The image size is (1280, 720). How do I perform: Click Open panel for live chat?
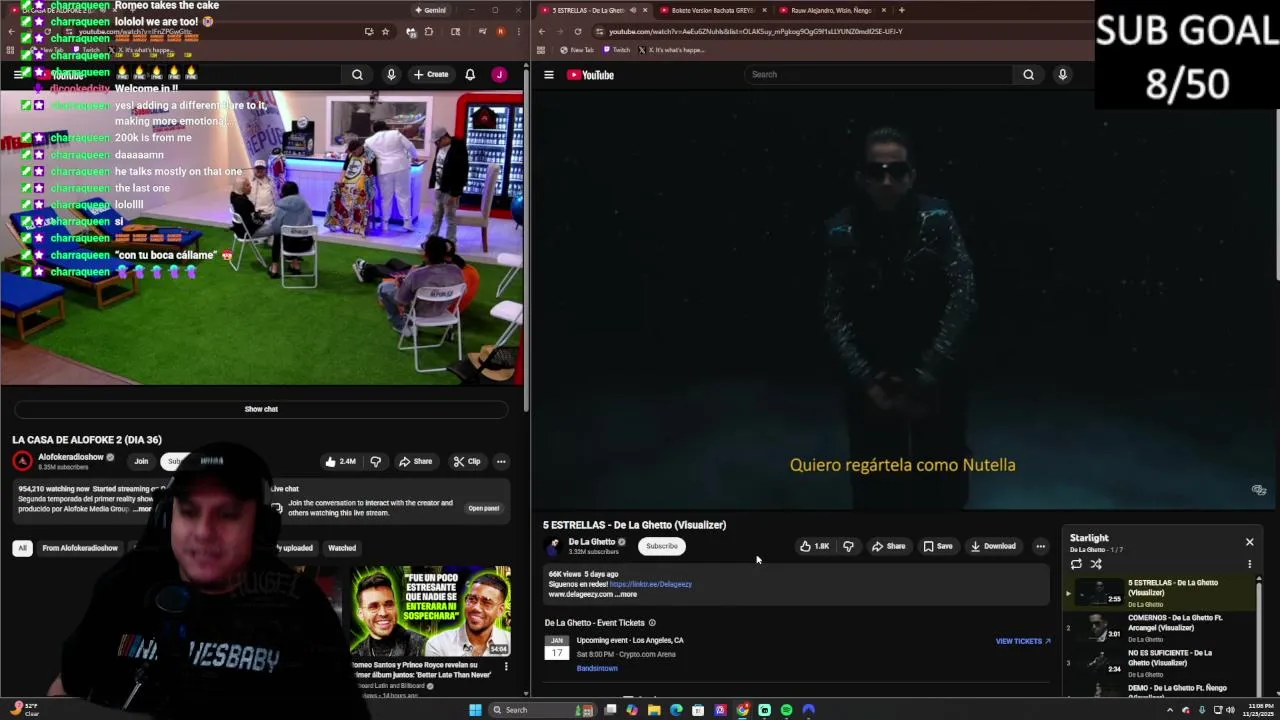483,508
